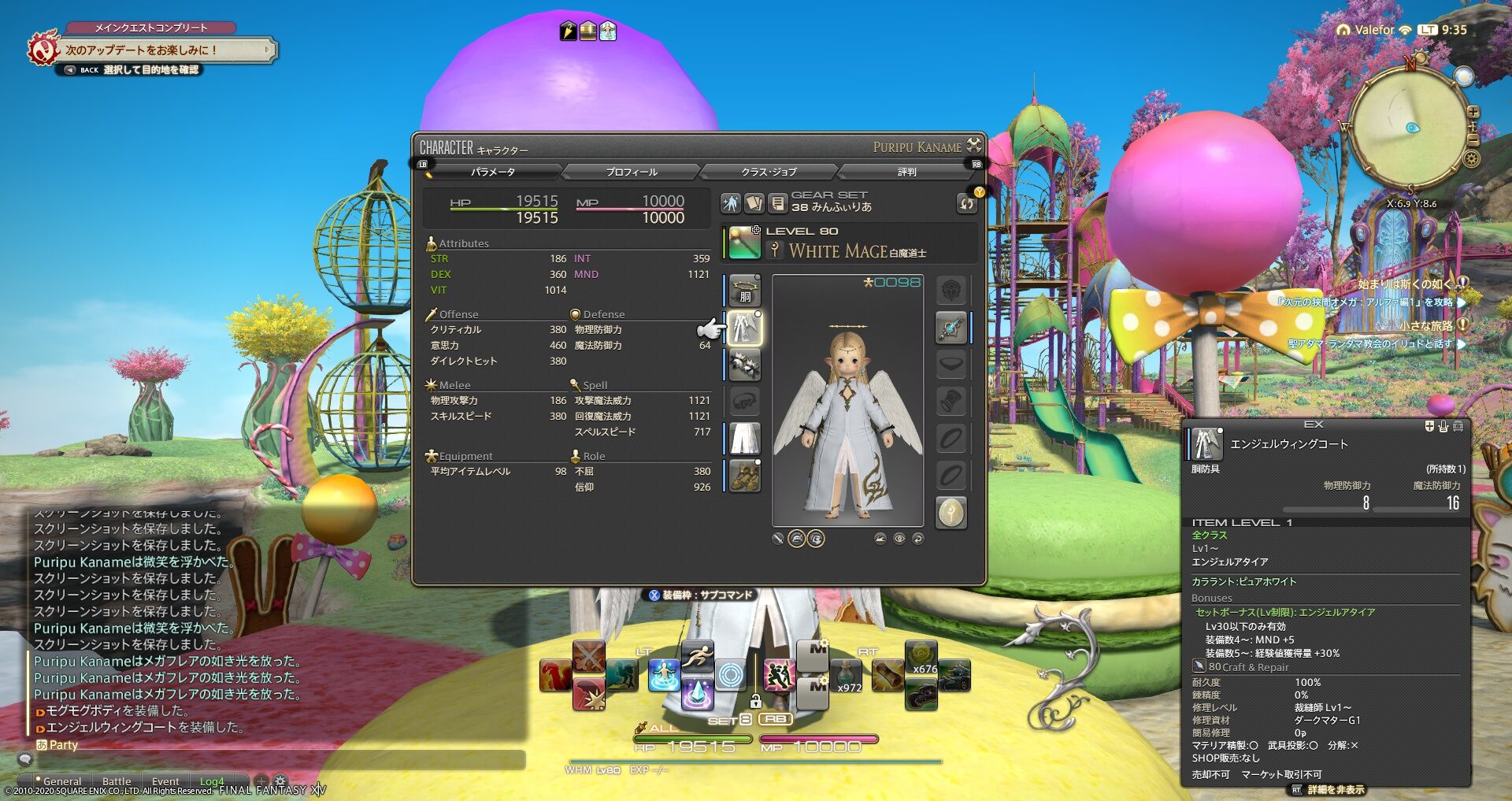The width and height of the screenshot is (1512, 801).
Task: Select the empty waist belt slot
Action: point(744,402)
